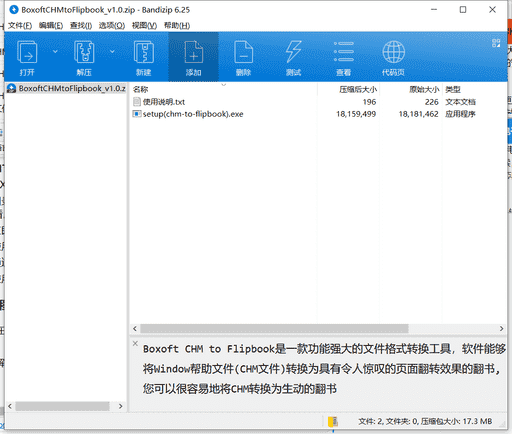
Task: Sort by Type (类型) column header
Action: pyautogui.click(x=453, y=89)
